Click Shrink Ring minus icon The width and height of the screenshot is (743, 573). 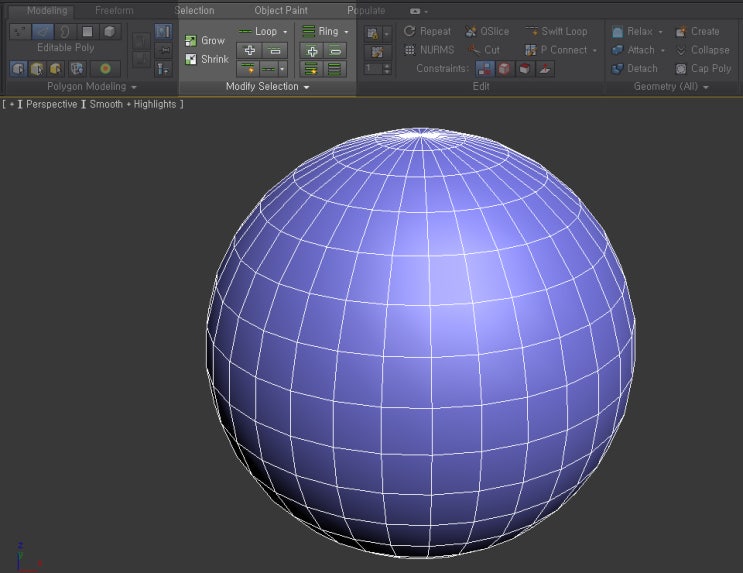click(335, 51)
